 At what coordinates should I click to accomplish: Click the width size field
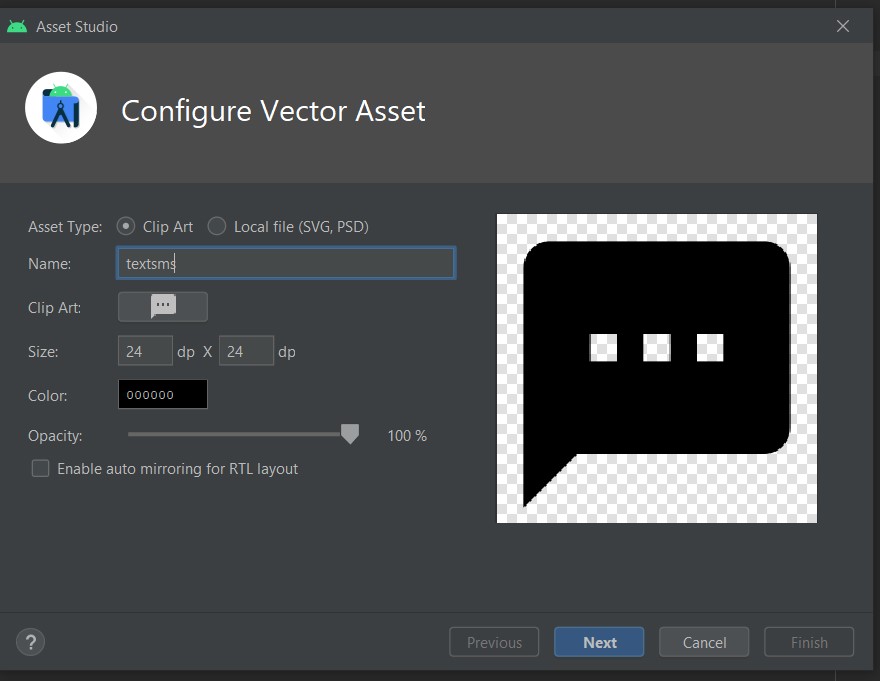(145, 351)
